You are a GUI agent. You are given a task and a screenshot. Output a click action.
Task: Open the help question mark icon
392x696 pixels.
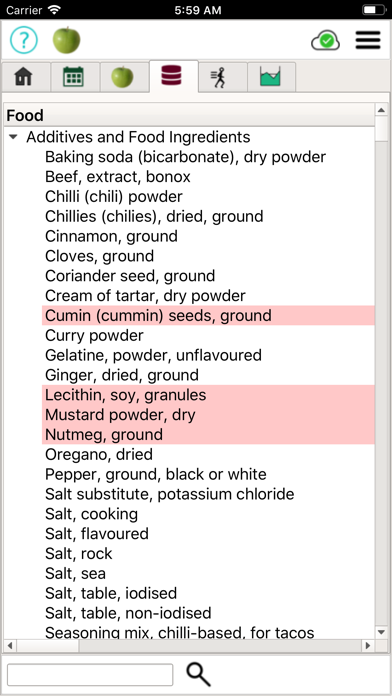click(x=24, y=40)
